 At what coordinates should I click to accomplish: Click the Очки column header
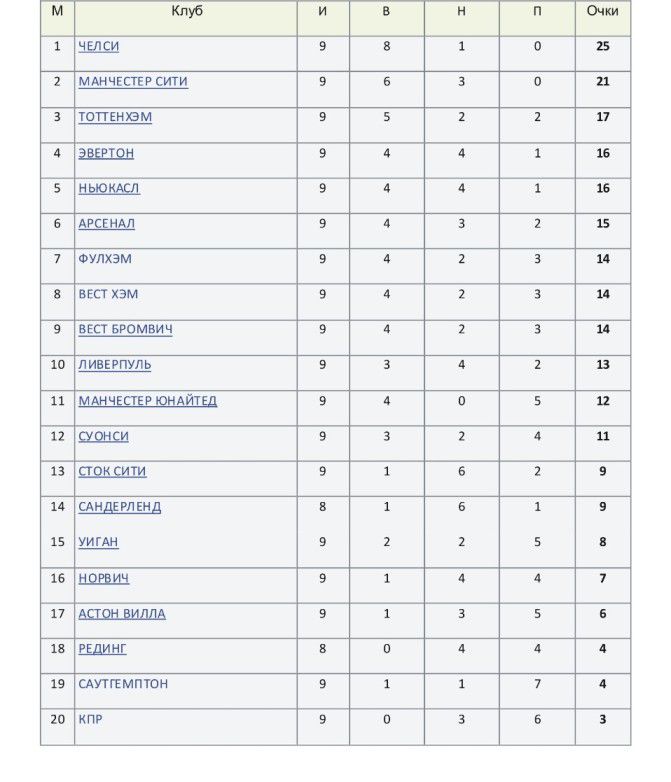point(602,11)
